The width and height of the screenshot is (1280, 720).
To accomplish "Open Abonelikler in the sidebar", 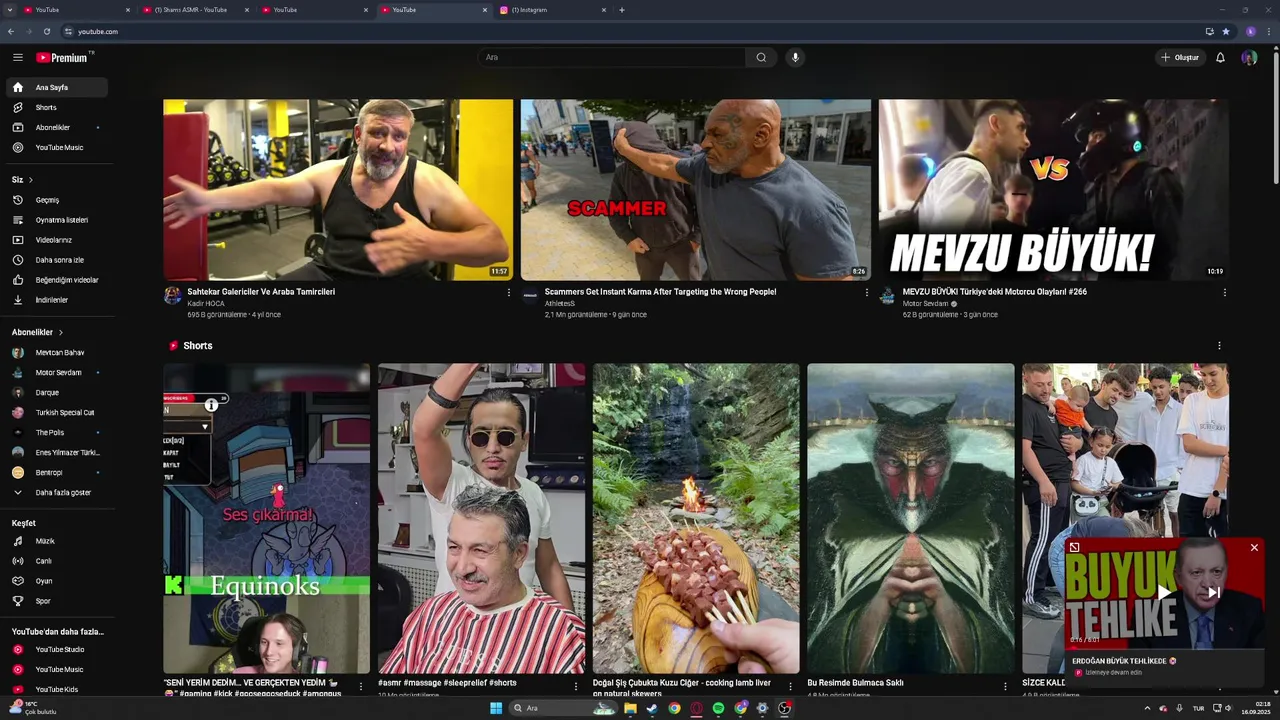I will pos(59,127).
